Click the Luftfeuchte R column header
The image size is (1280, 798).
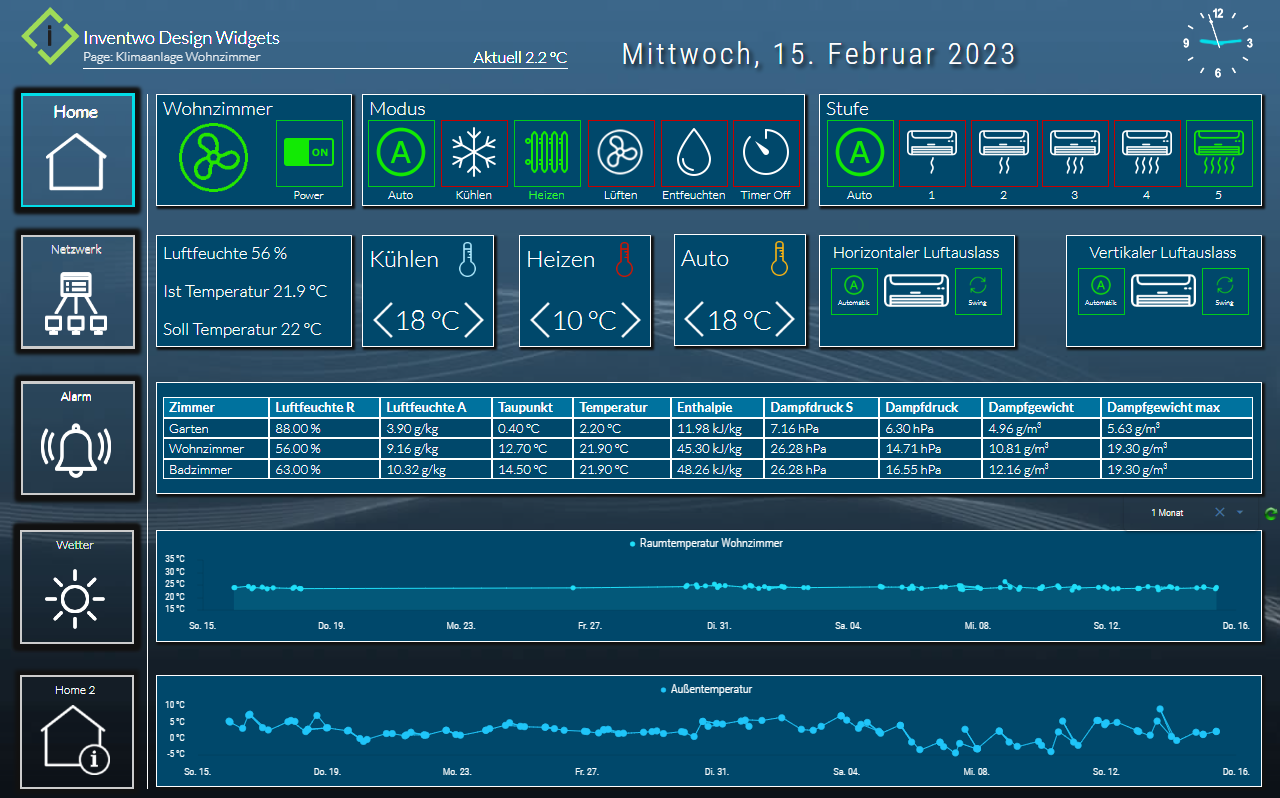[x=325, y=407]
